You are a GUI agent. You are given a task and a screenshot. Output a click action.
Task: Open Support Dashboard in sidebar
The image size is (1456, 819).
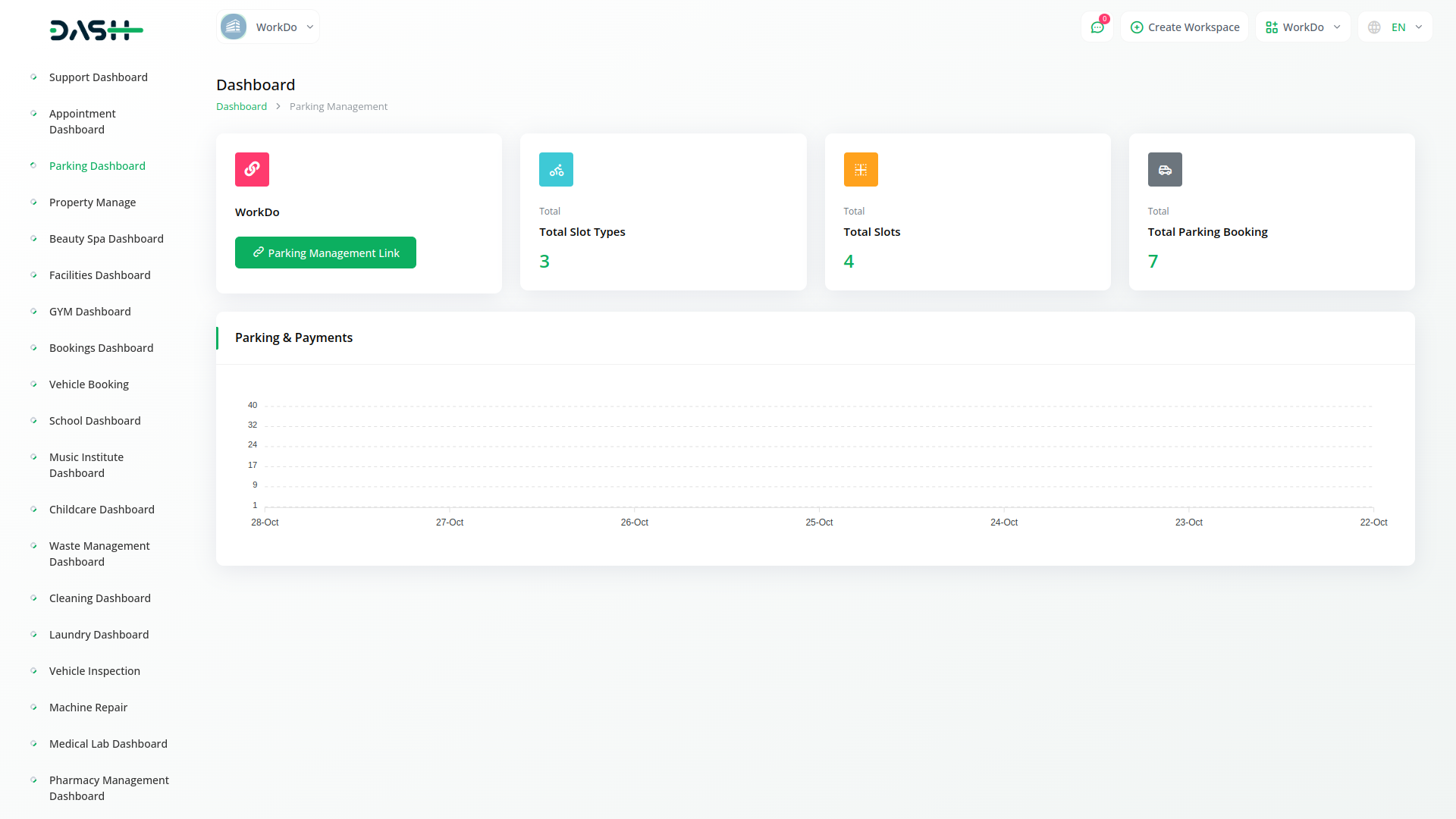tap(98, 77)
